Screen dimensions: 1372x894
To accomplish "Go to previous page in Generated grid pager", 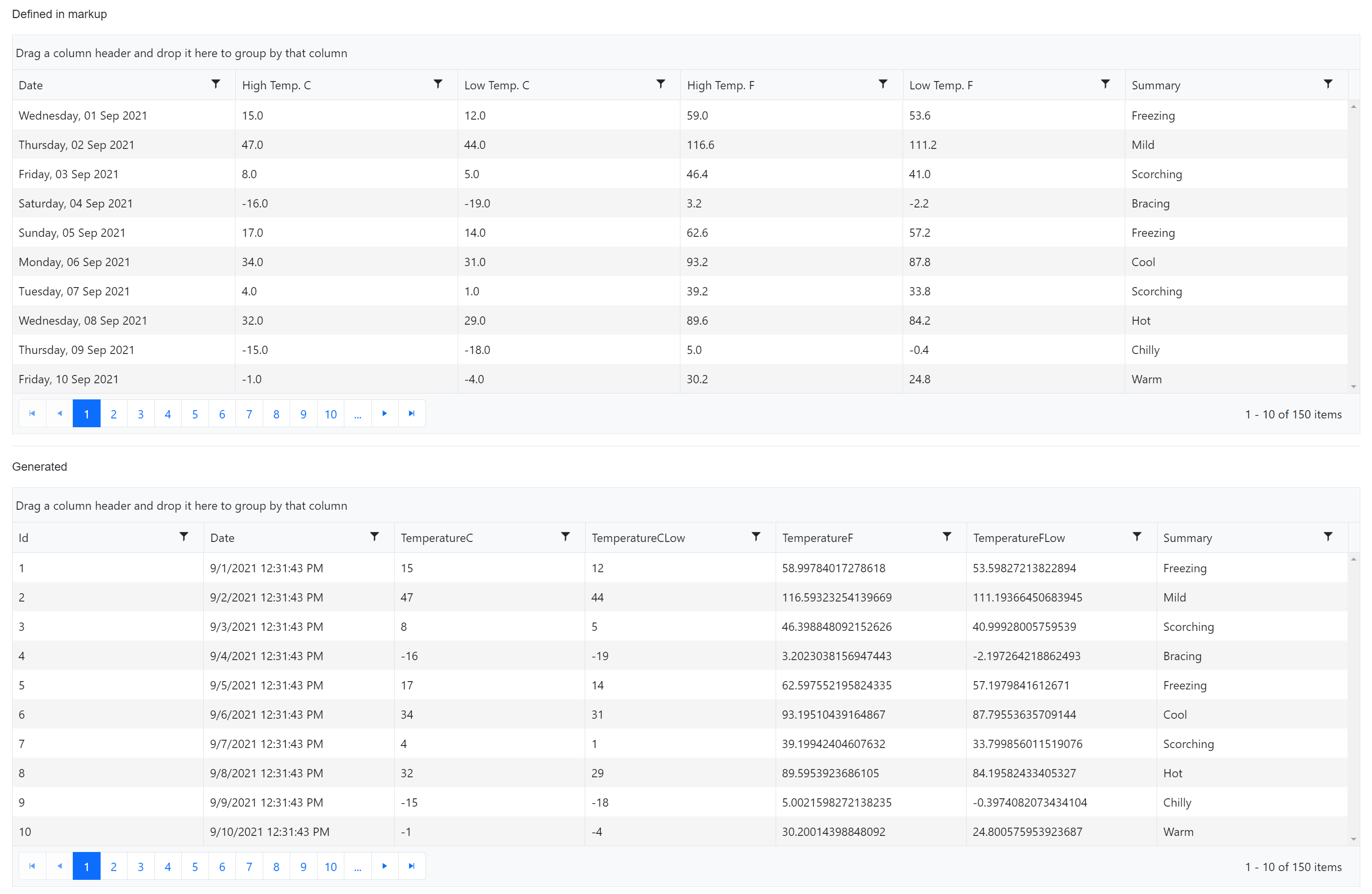I will click(x=60, y=866).
